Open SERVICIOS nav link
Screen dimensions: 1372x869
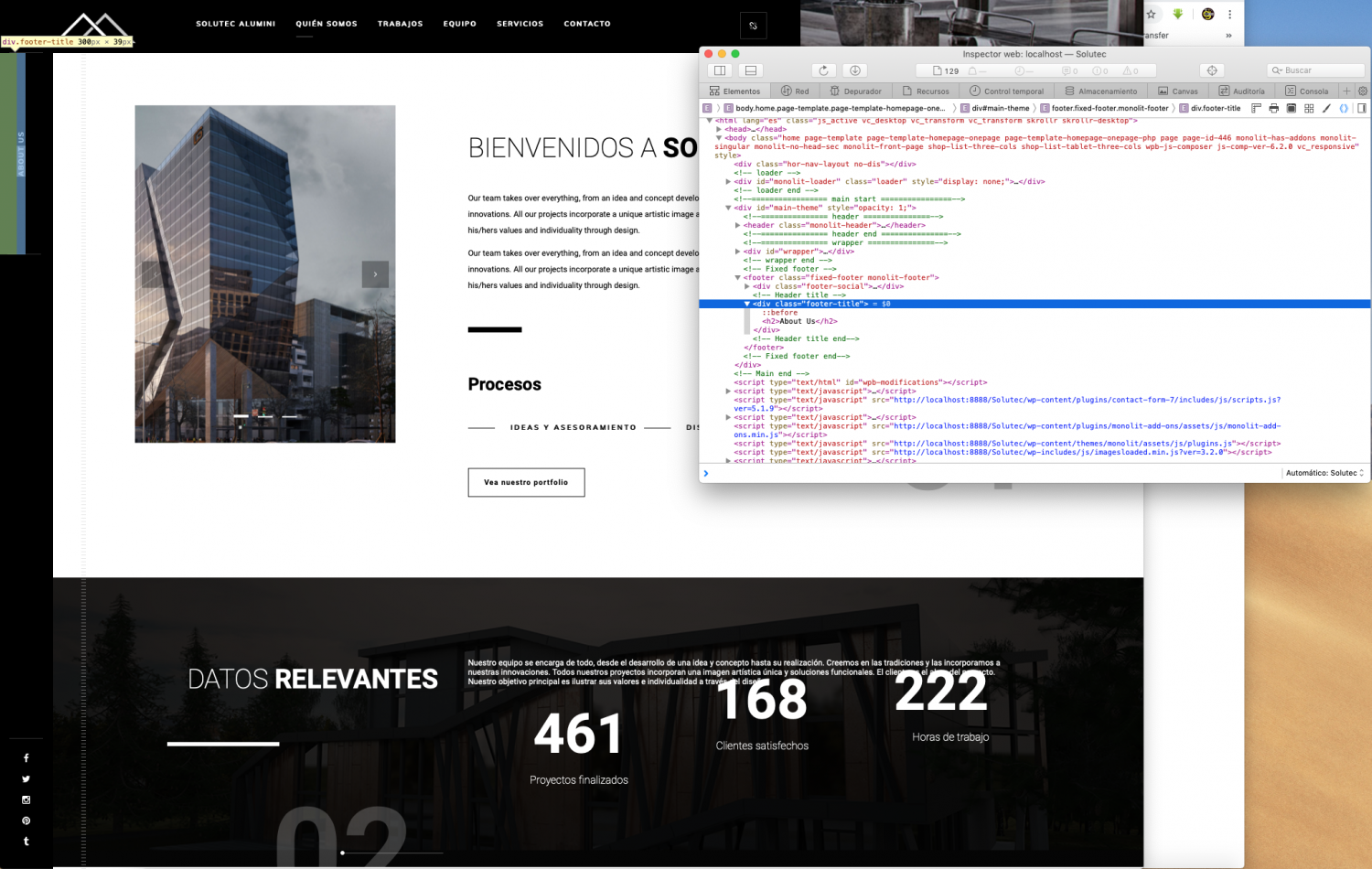click(x=520, y=24)
